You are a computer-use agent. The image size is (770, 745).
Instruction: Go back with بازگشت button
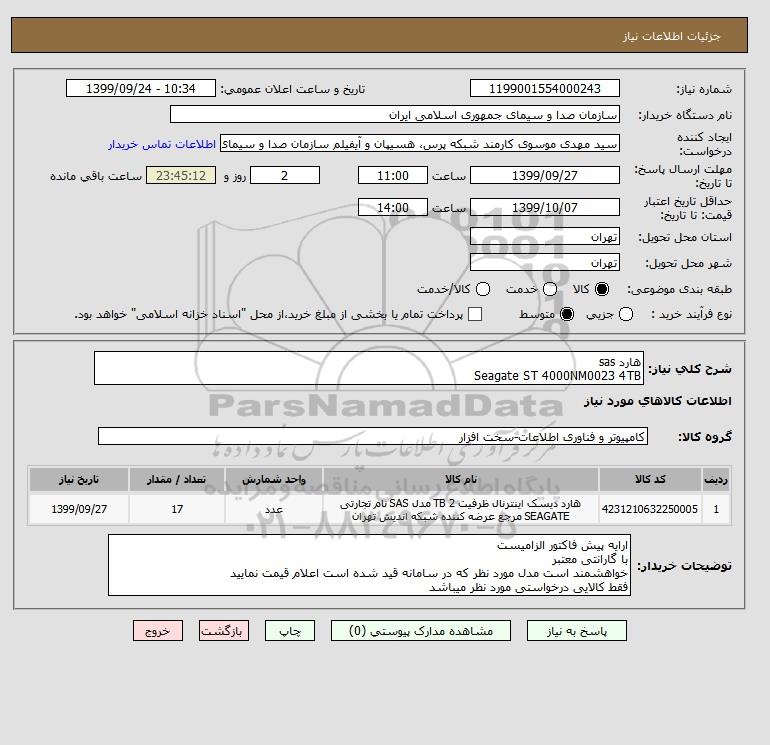click(x=224, y=631)
